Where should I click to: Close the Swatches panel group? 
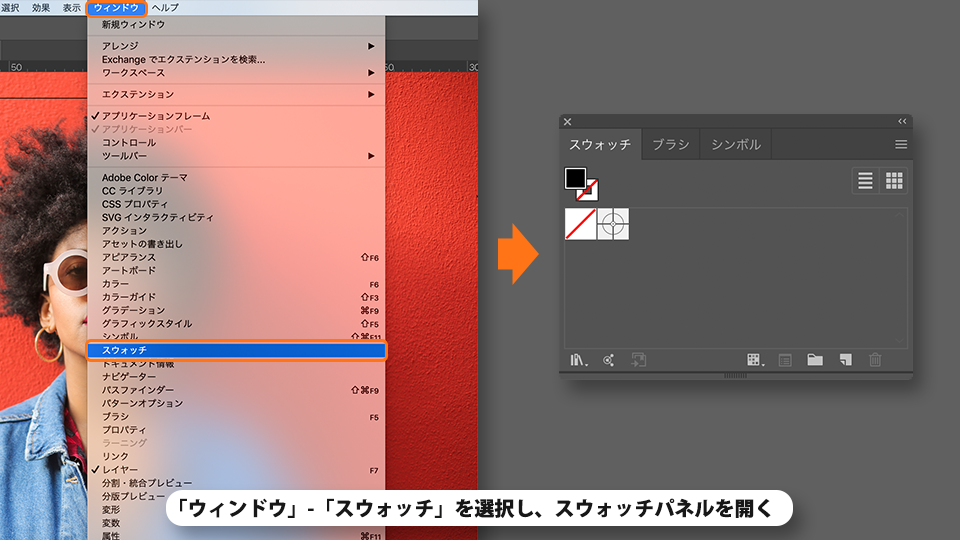(x=568, y=121)
